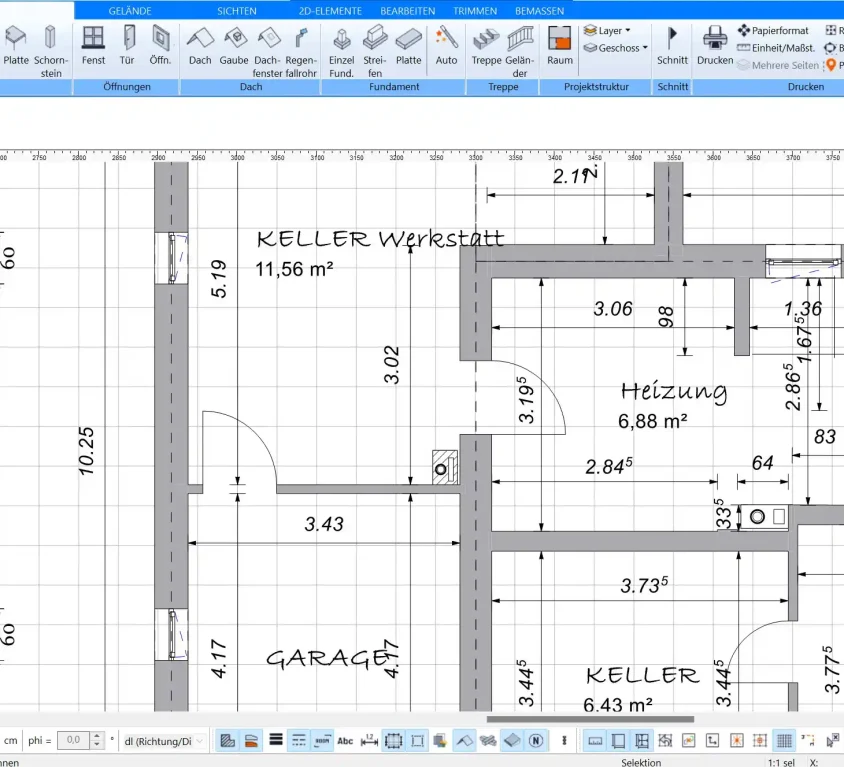Click the Öffnungen group label
This screenshot has width=844, height=767.
click(126, 87)
